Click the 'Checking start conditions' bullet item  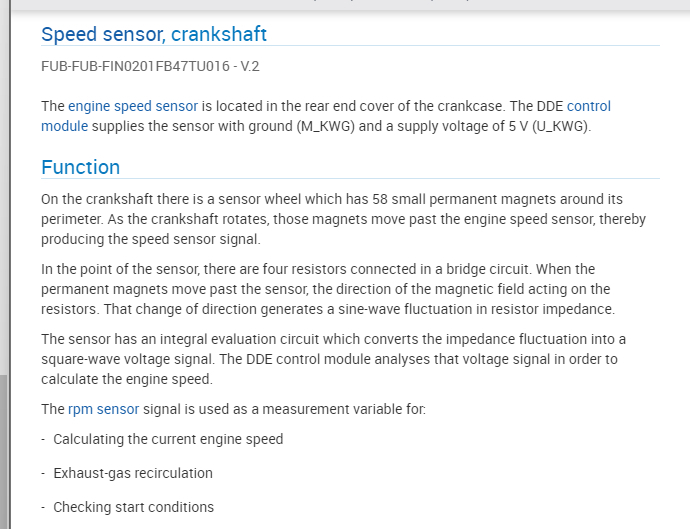133,507
